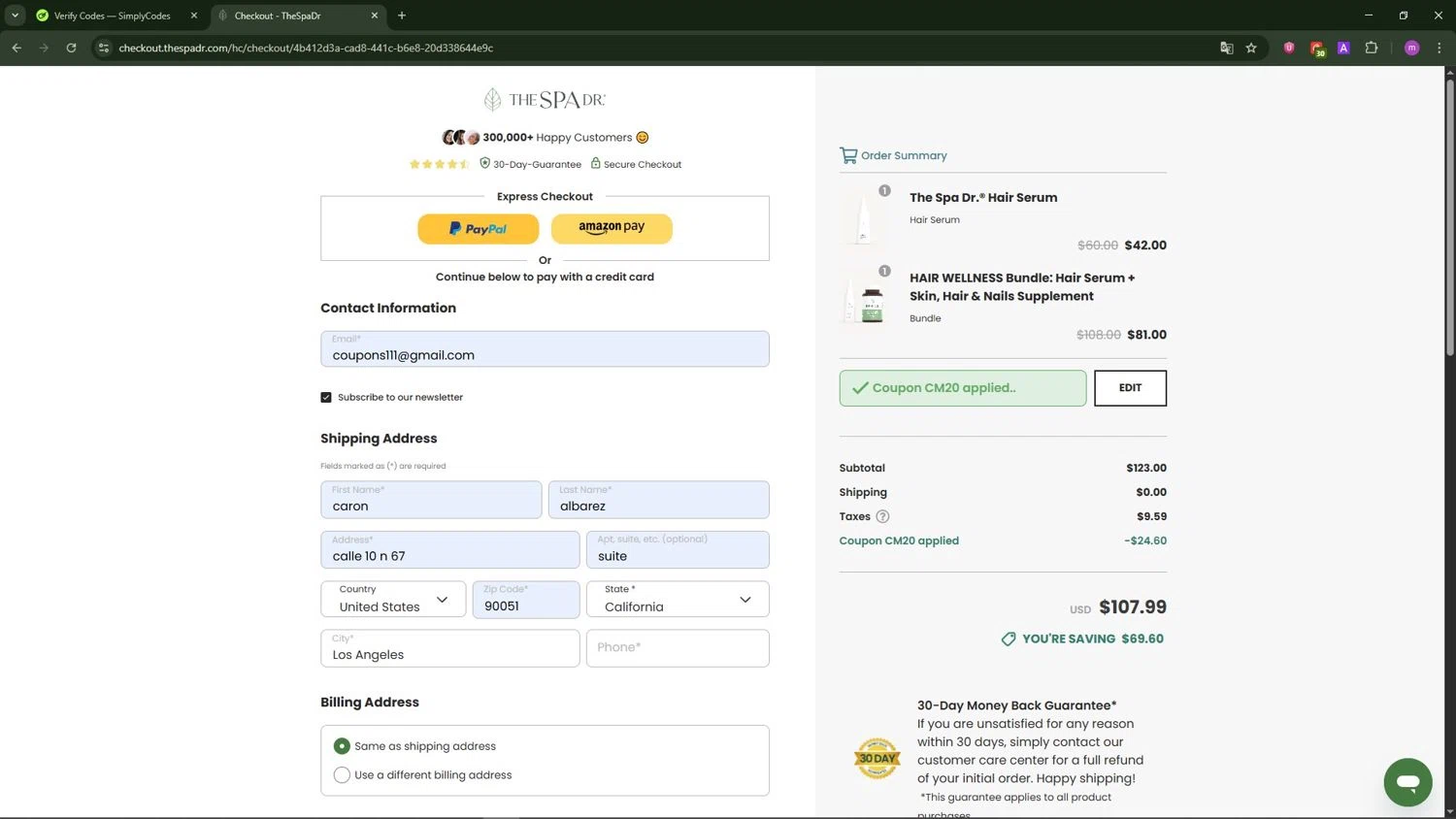This screenshot has height=819, width=1456.
Task: Click the Phone field
Action: (x=678, y=648)
